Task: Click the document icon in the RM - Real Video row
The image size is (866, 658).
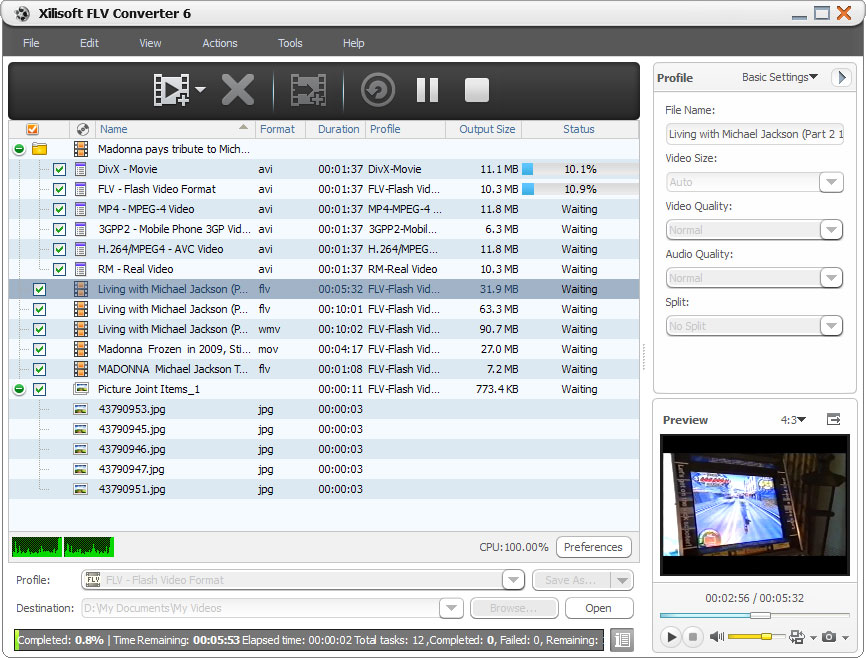Action: [81, 269]
